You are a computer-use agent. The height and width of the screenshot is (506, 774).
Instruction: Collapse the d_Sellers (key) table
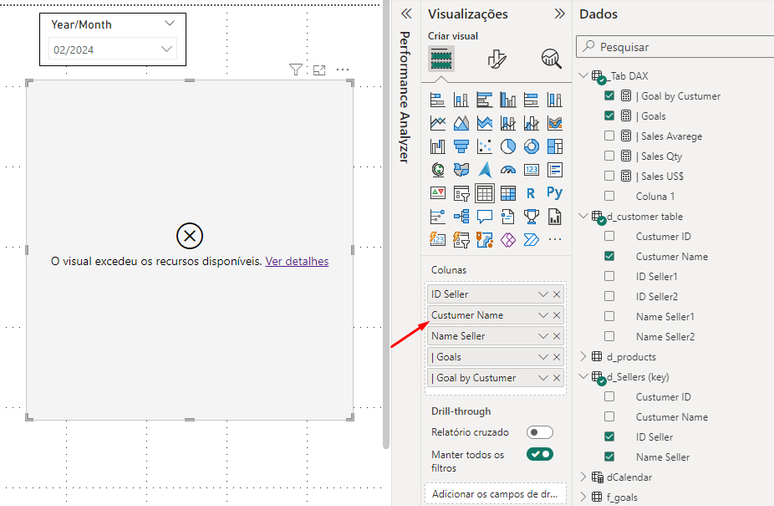coord(583,377)
